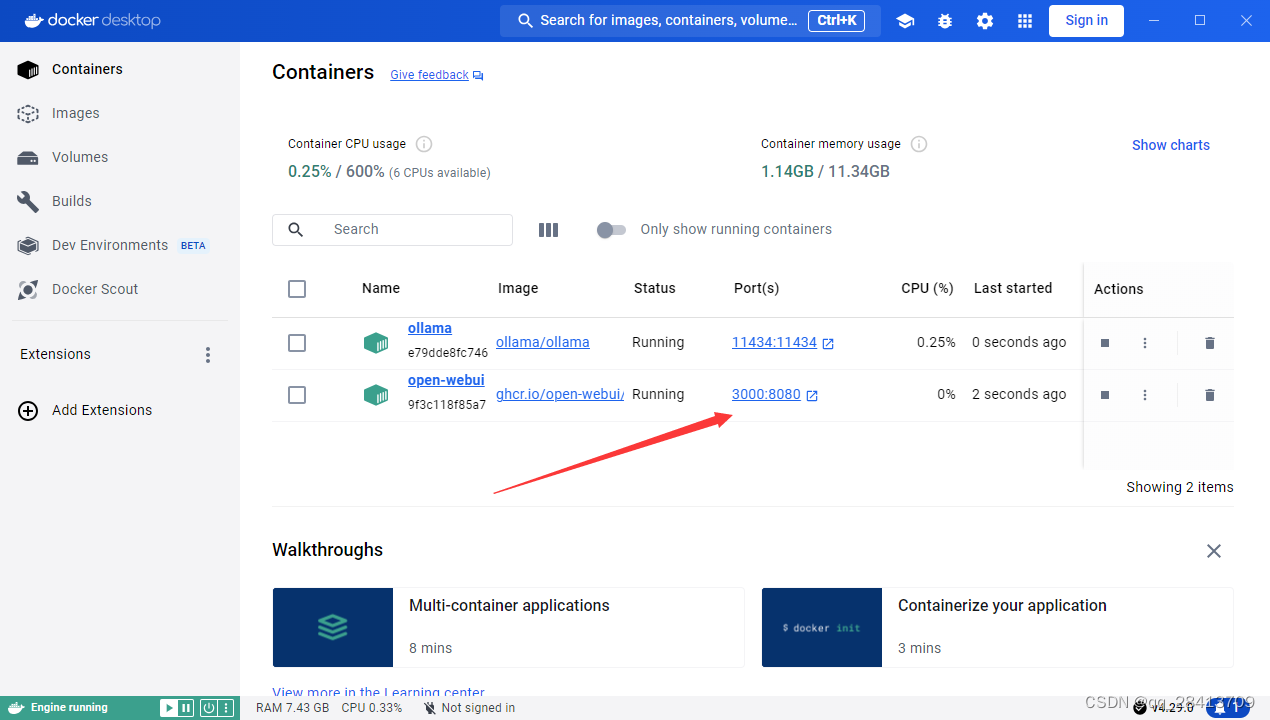Open the Troubleshoot bug icon
1270x720 pixels.
pos(945,21)
